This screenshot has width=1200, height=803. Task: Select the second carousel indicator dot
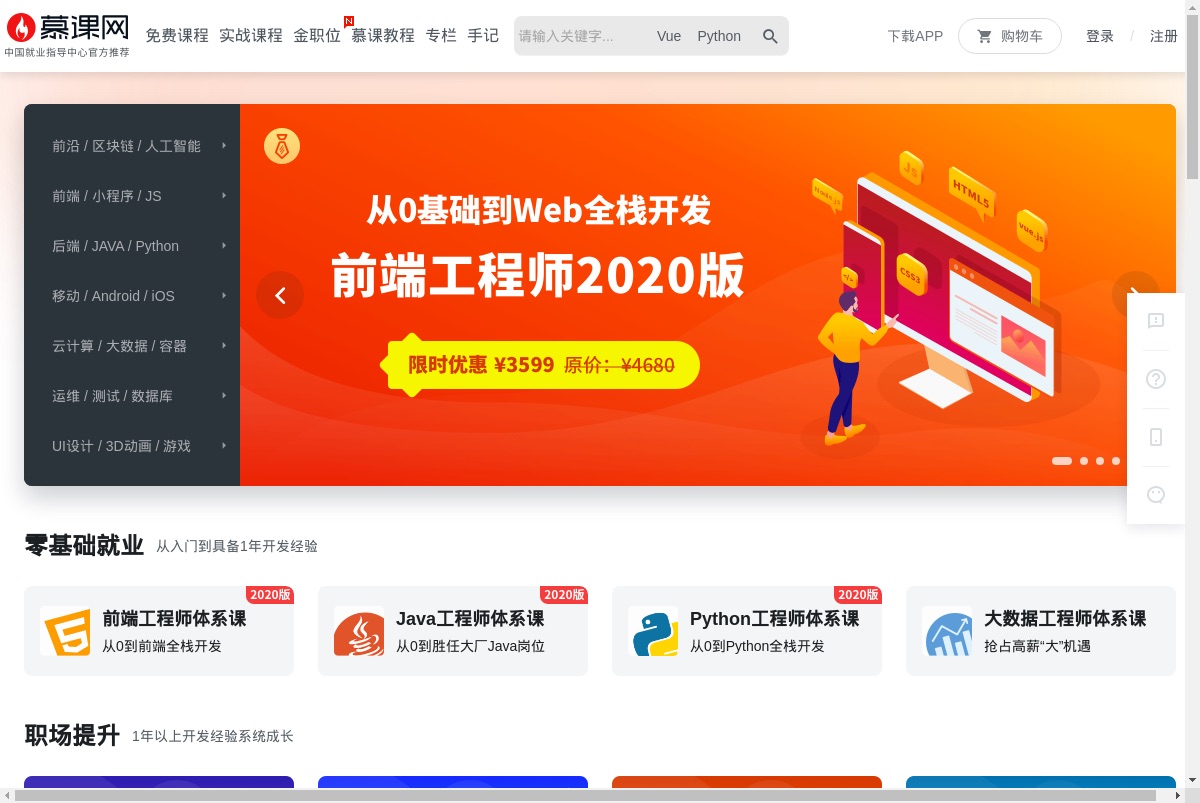click(1084, 461)
